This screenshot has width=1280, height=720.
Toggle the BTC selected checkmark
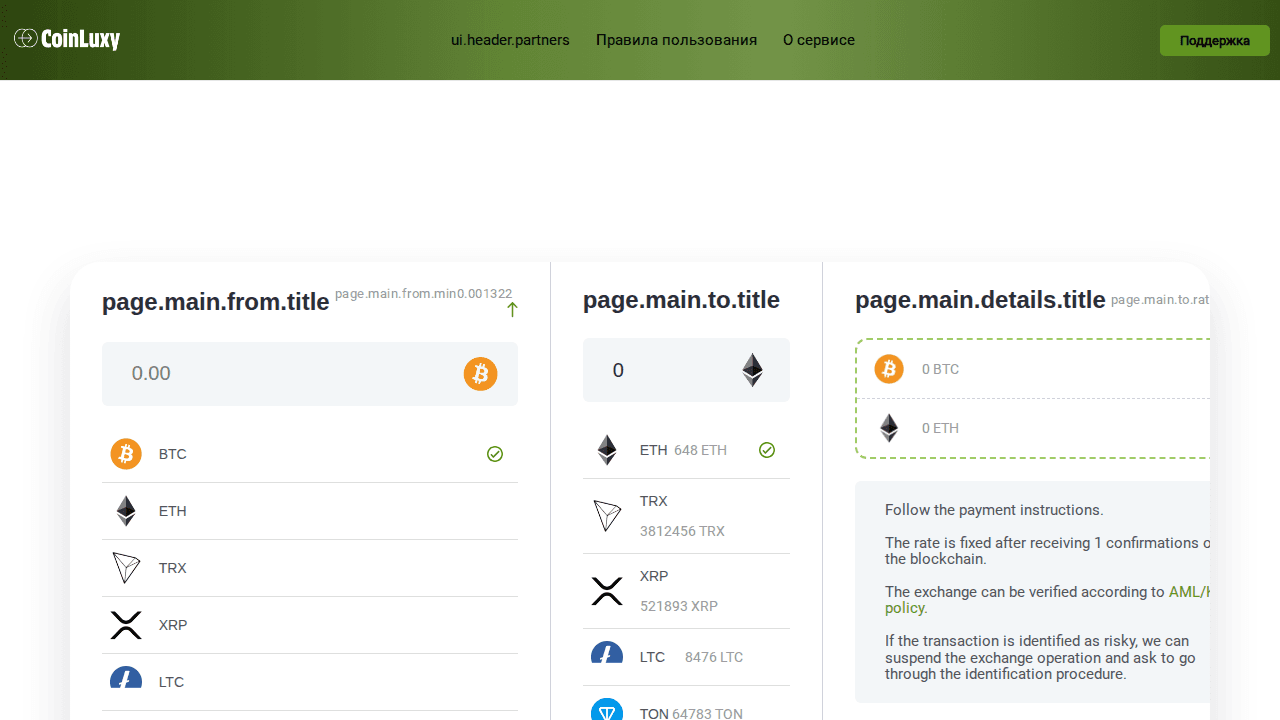(x=495, y=454)
